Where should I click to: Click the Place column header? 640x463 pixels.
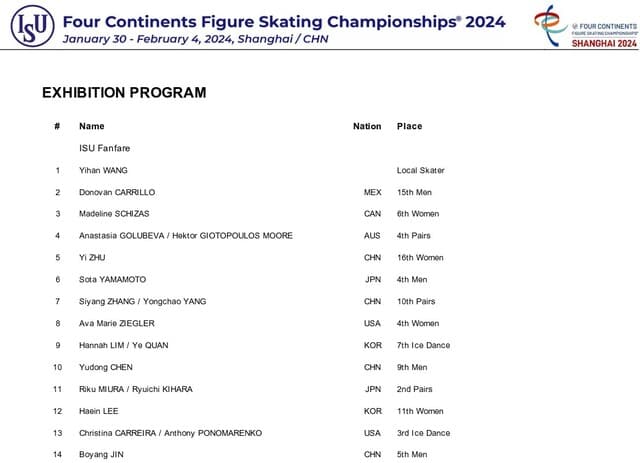409,126
